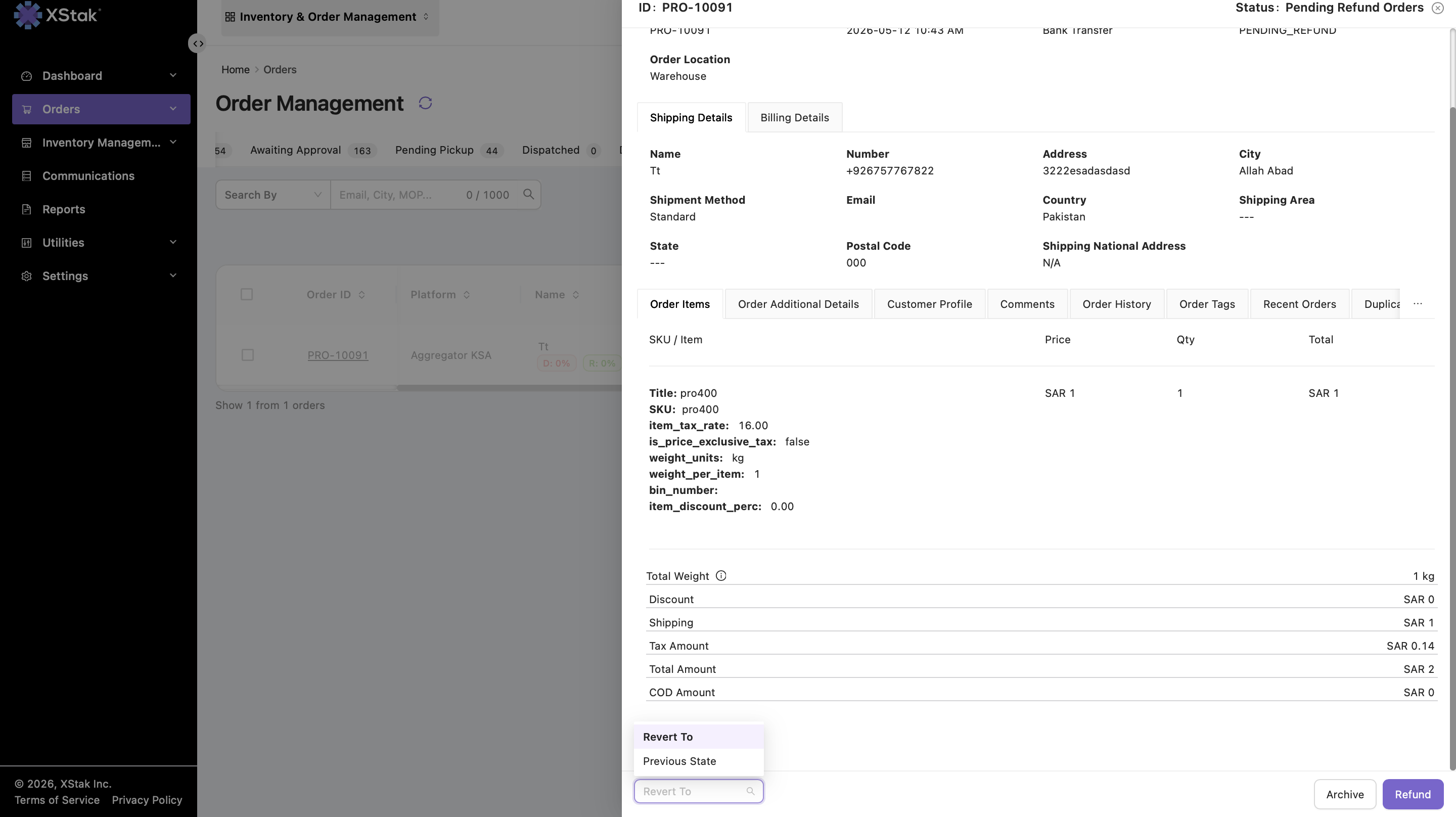Click the Settings gear icon

[x=26, y=276]
